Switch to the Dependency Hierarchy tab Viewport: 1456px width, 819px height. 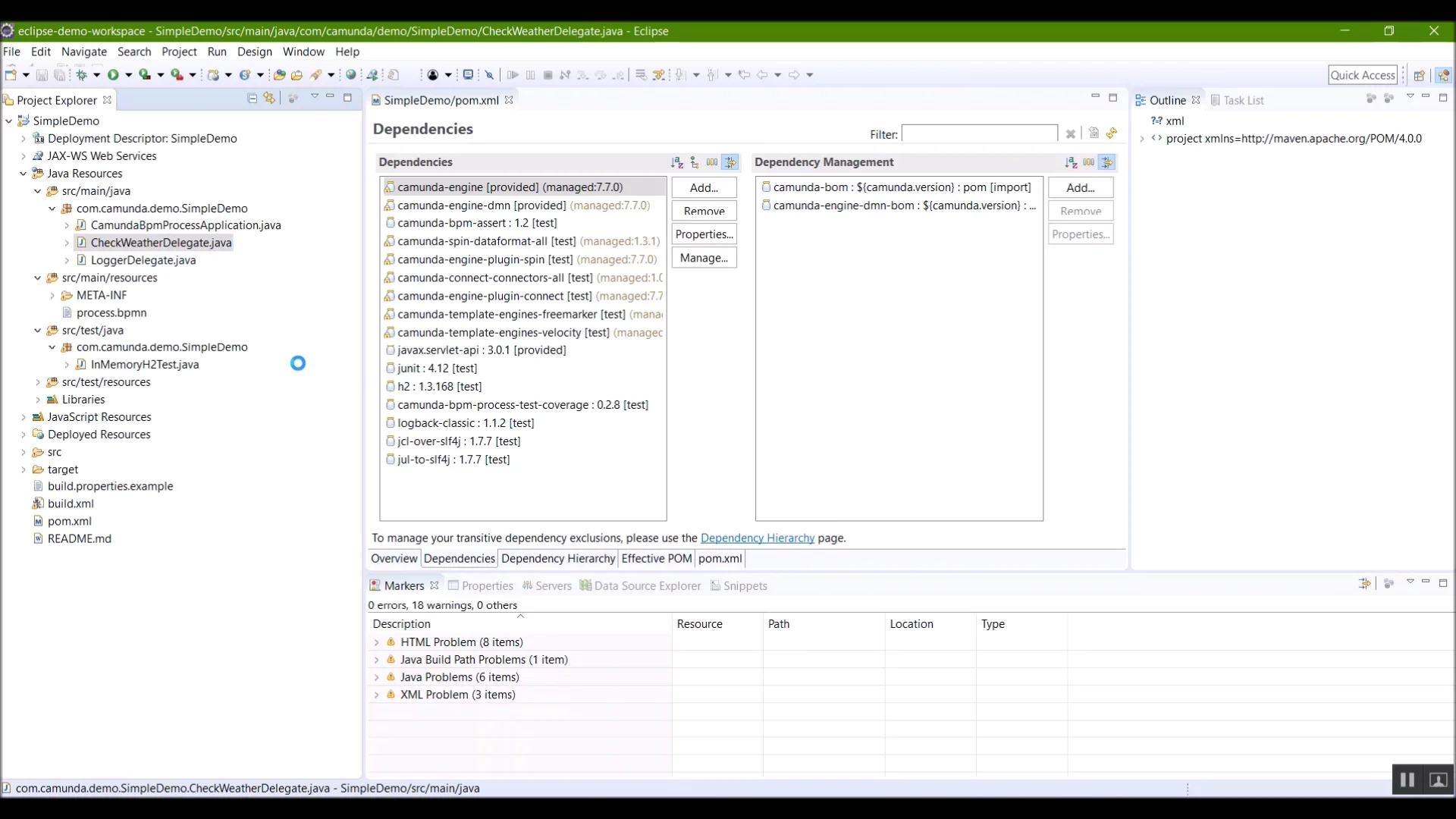558,559
